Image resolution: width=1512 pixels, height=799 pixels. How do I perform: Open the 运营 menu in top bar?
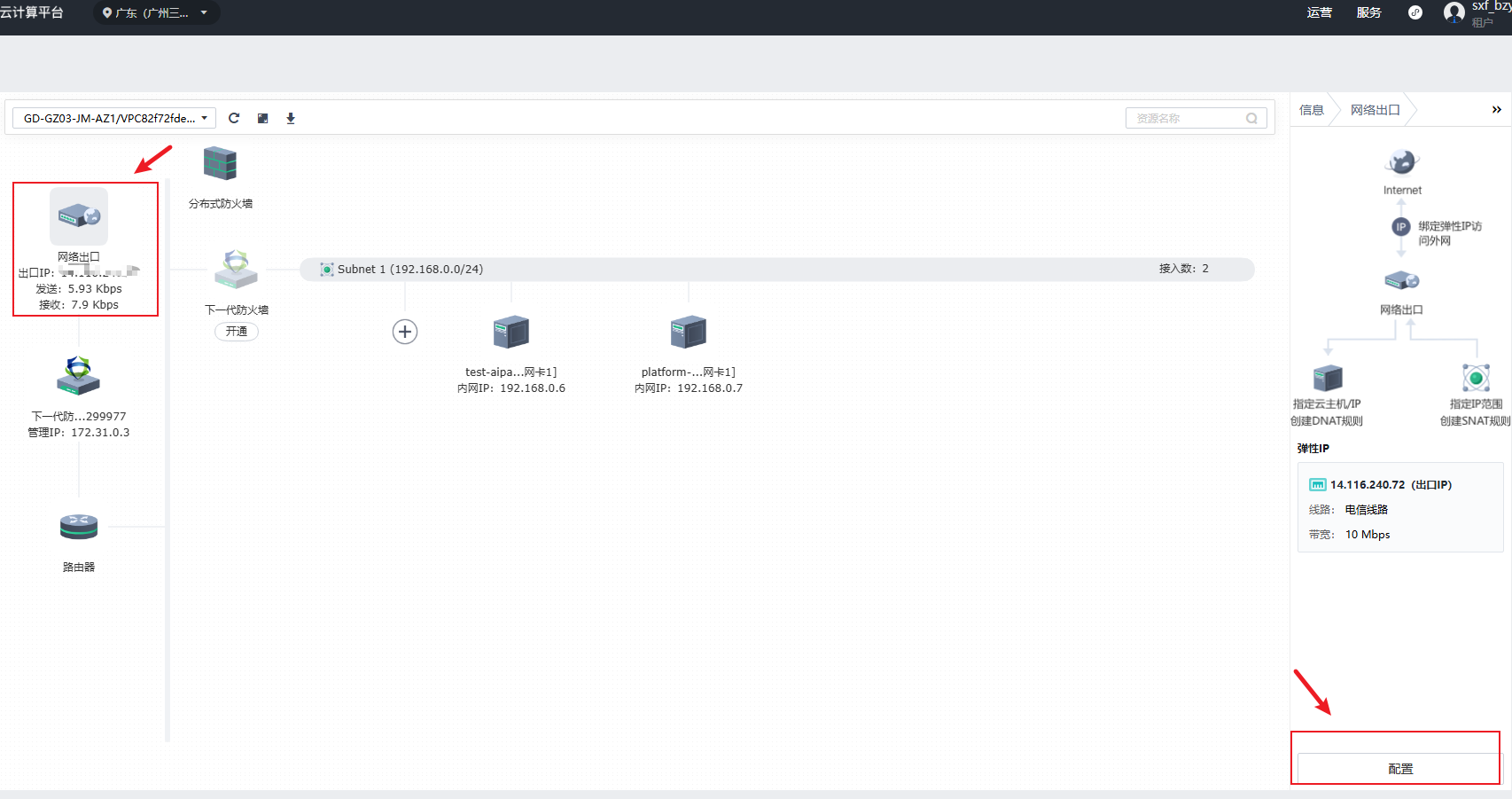coord(1319,13)
